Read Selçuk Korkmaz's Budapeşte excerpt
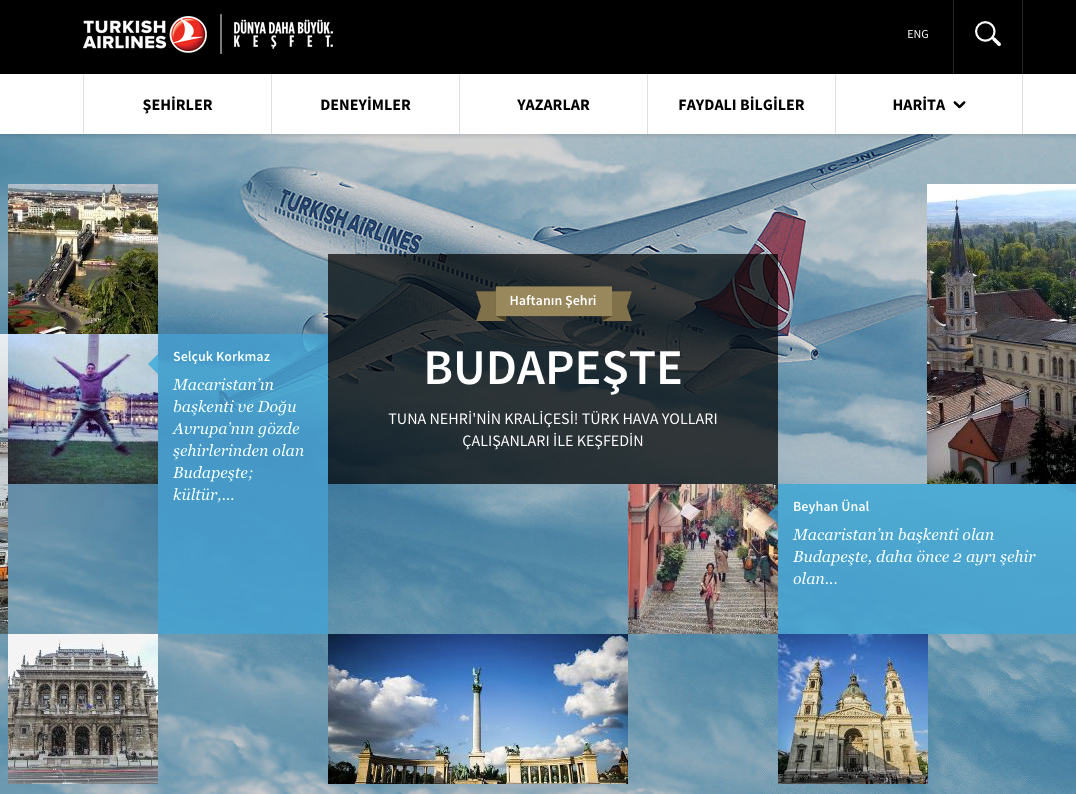Viewport: 1076px width, 794px height. (238, 439)
